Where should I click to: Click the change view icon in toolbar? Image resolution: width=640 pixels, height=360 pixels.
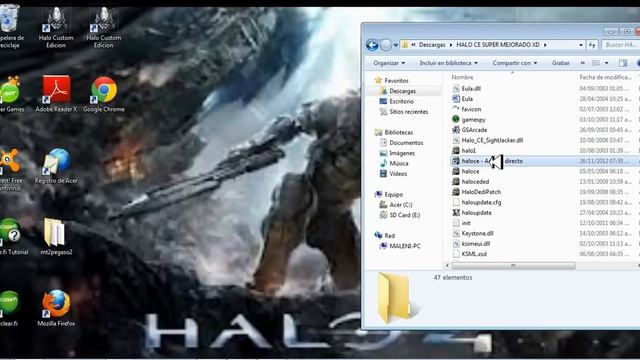pos(596,63)
